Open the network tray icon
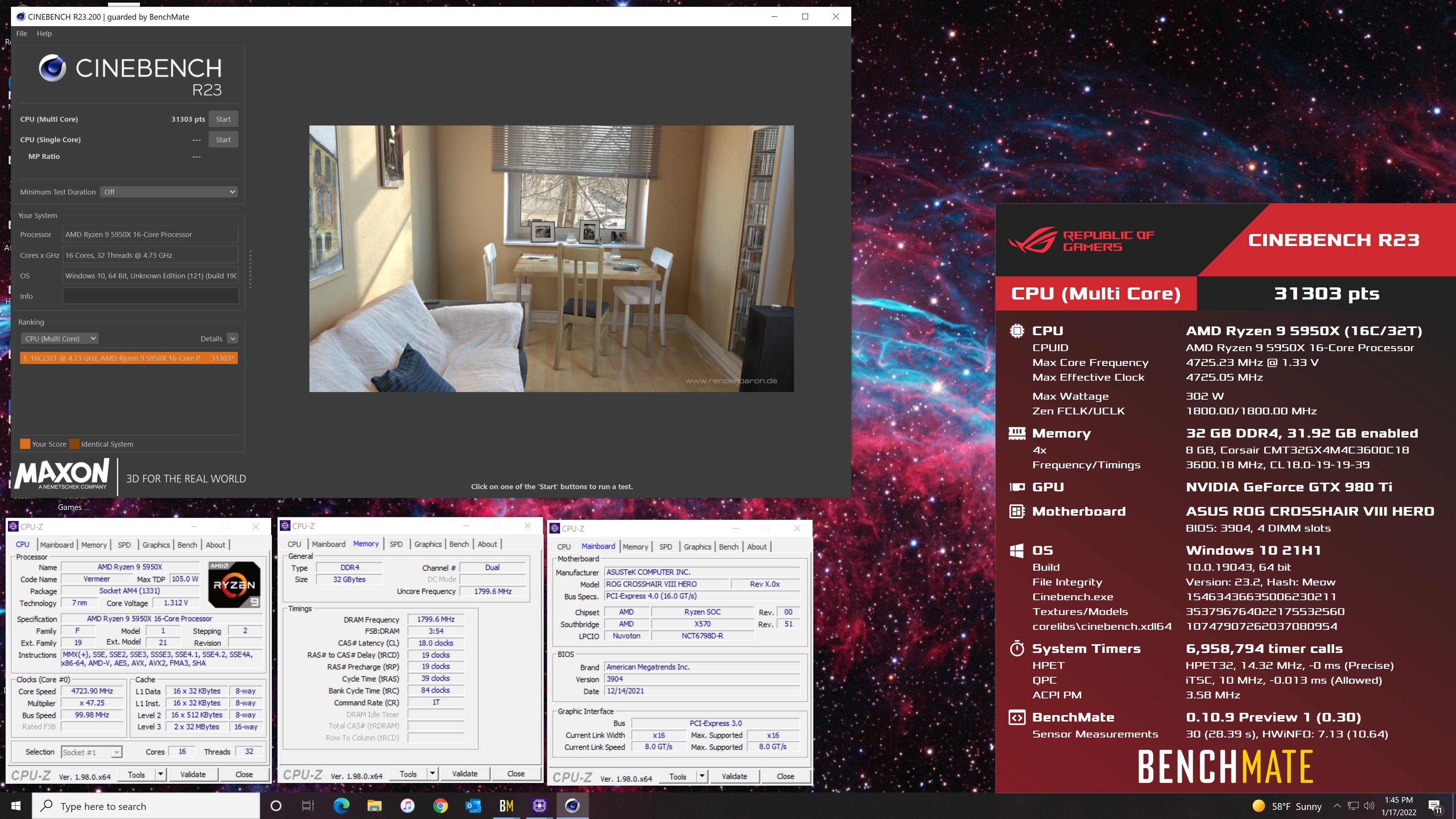 click(1353, 806)
